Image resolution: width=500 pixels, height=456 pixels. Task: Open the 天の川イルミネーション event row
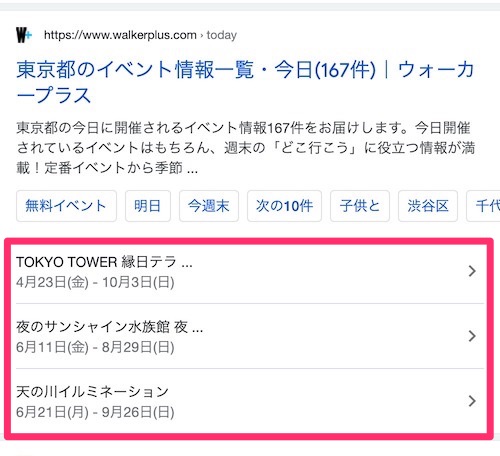[250, 401]
